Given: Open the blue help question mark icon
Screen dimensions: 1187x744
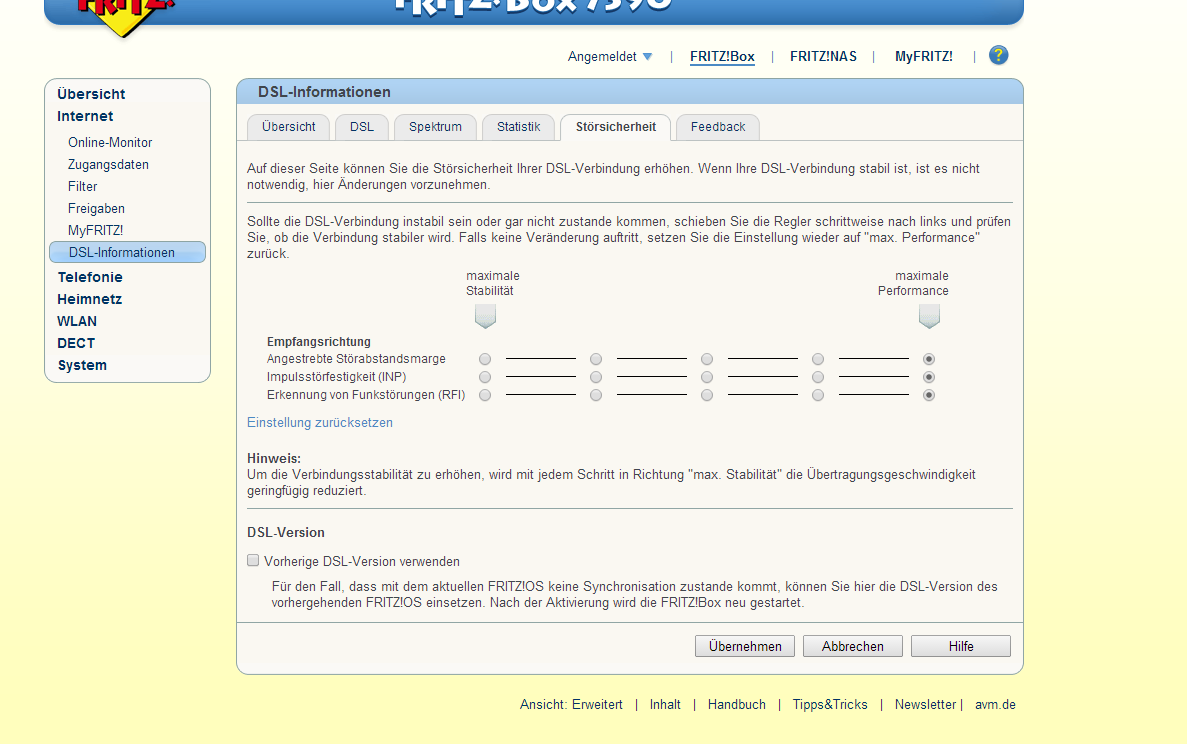Looking at the screenshot, I should coord(999,55).
